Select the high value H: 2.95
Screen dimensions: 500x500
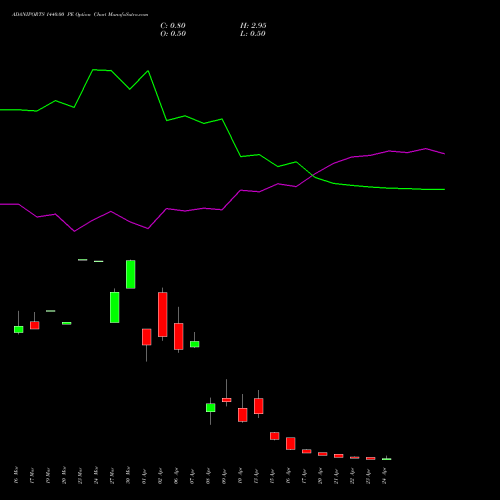tap(253, 26)
